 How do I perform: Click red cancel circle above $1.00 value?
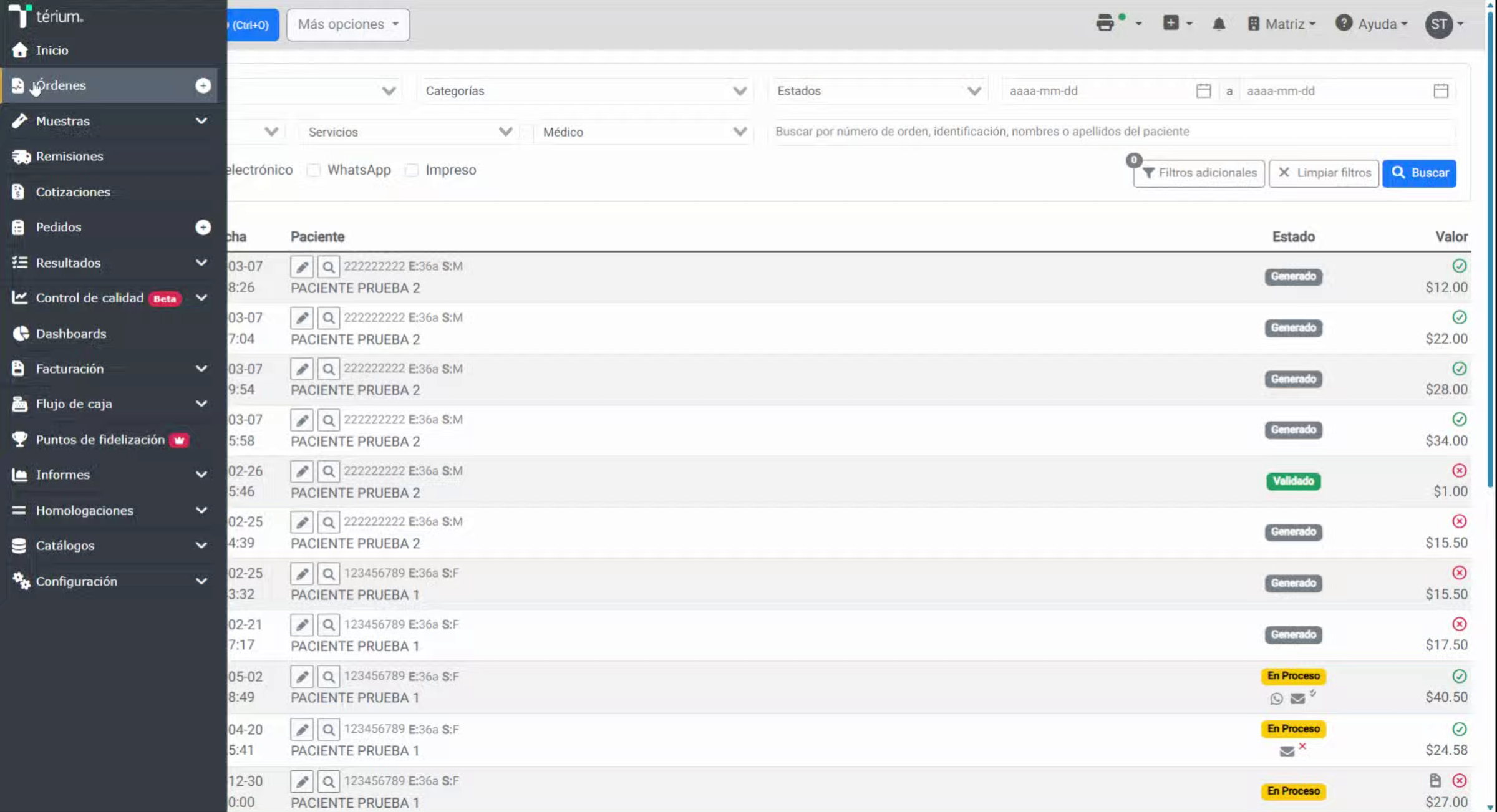pyautogui.click(x=1459, y=470)
